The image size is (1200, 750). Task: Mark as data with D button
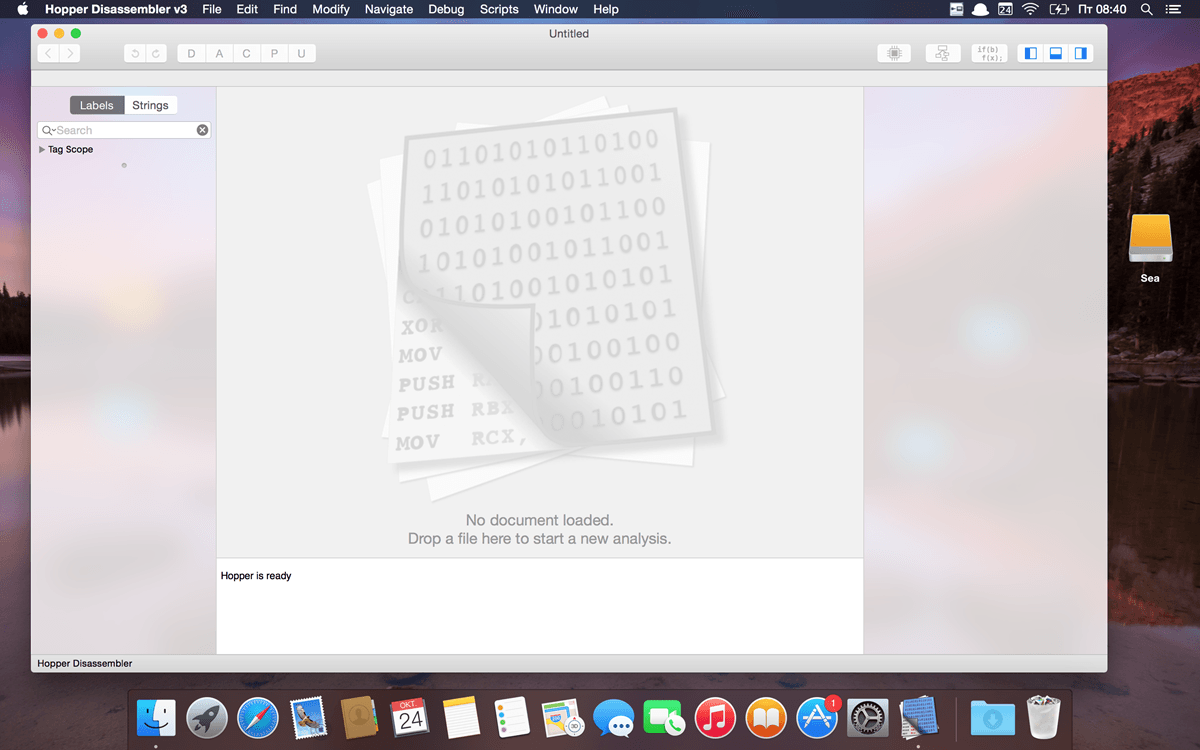(x=191, y=53)
